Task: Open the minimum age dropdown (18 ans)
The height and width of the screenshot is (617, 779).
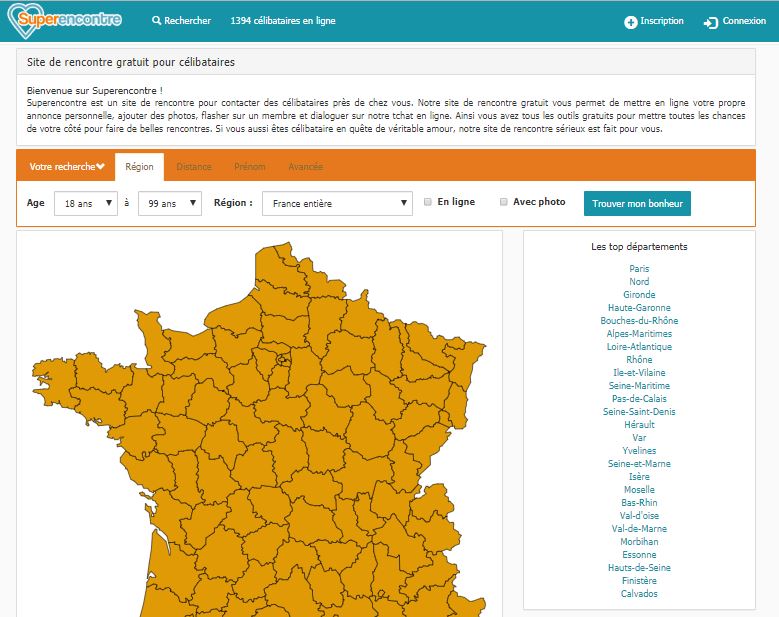Action: click(86, 203)
